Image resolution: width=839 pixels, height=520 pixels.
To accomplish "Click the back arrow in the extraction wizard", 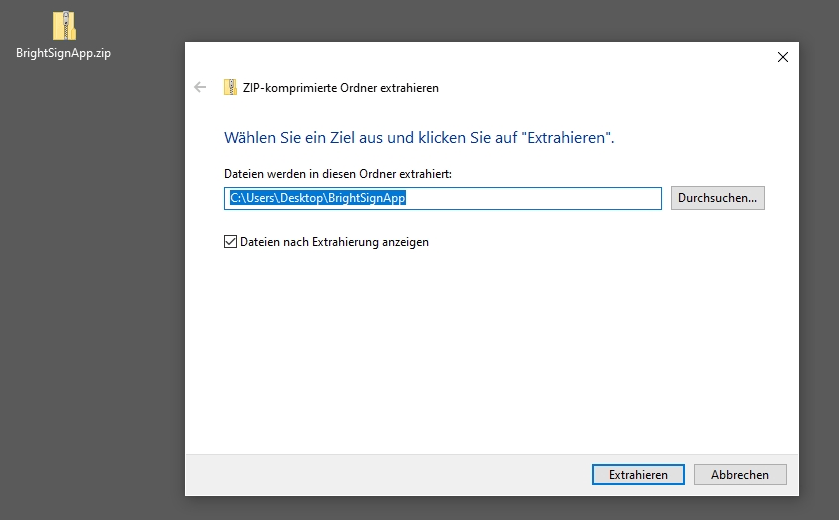I will [x=200, y=88].
